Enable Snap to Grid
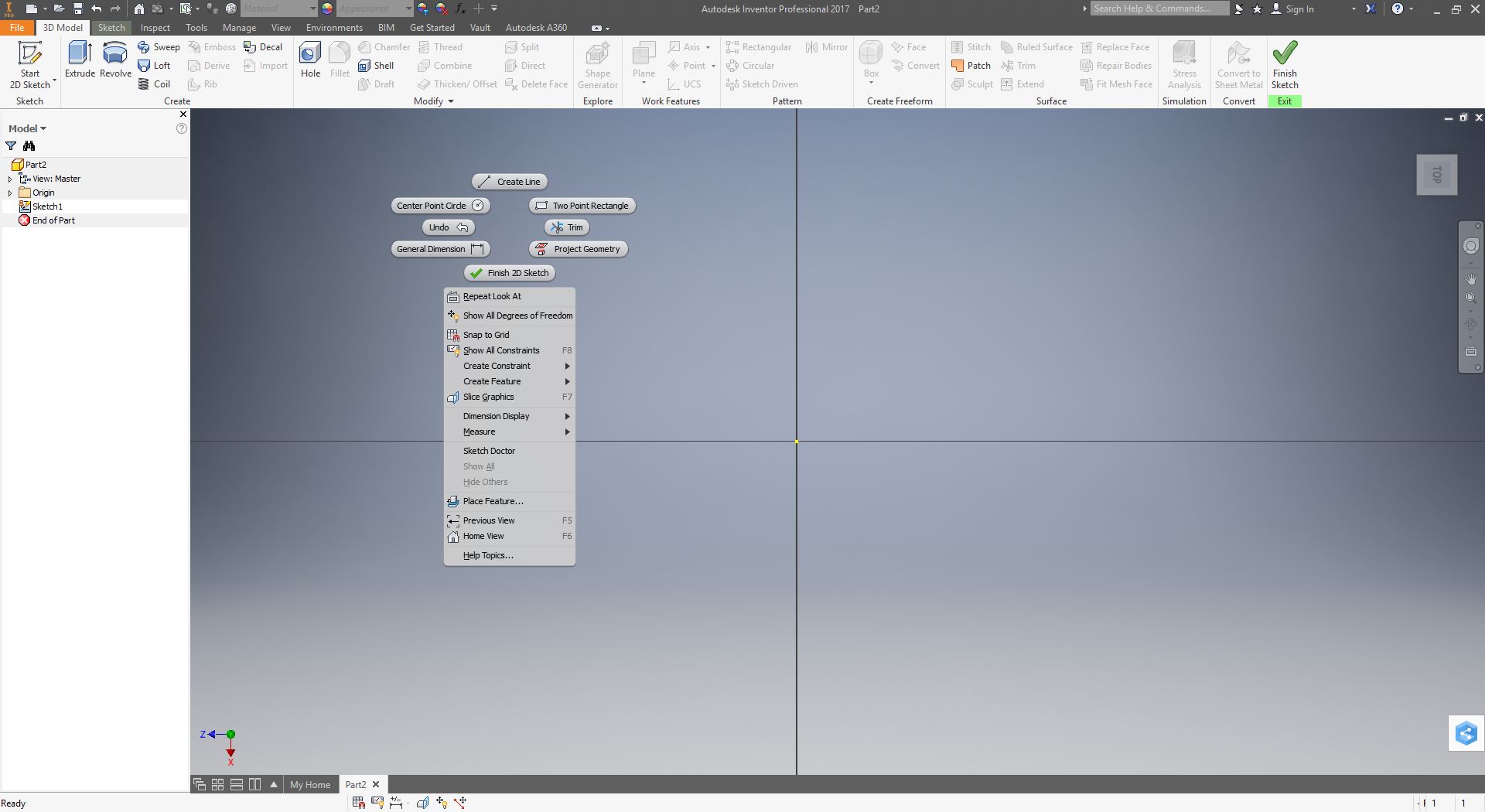Image resolution: width=1485 pixels, height=812 pixels. coord(486,334)
